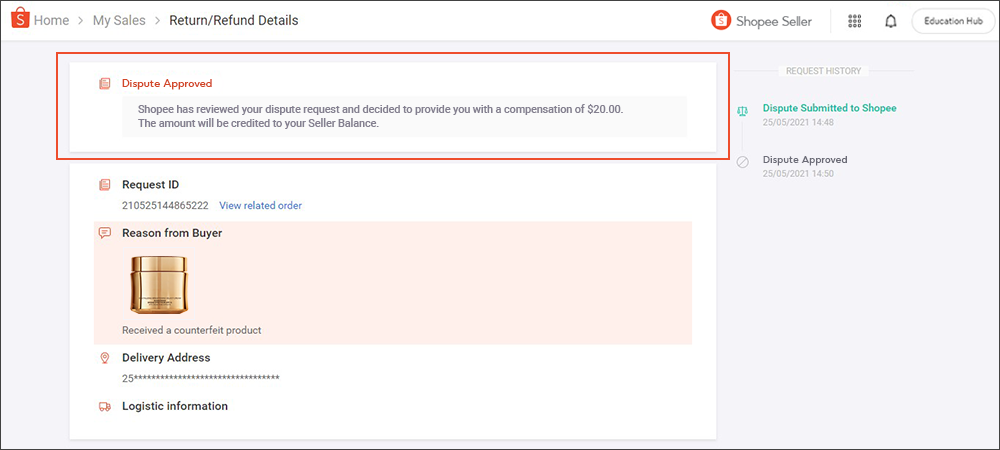Click the Request ID list icon
Screen dimensions: 1000x450
(104, 185)
